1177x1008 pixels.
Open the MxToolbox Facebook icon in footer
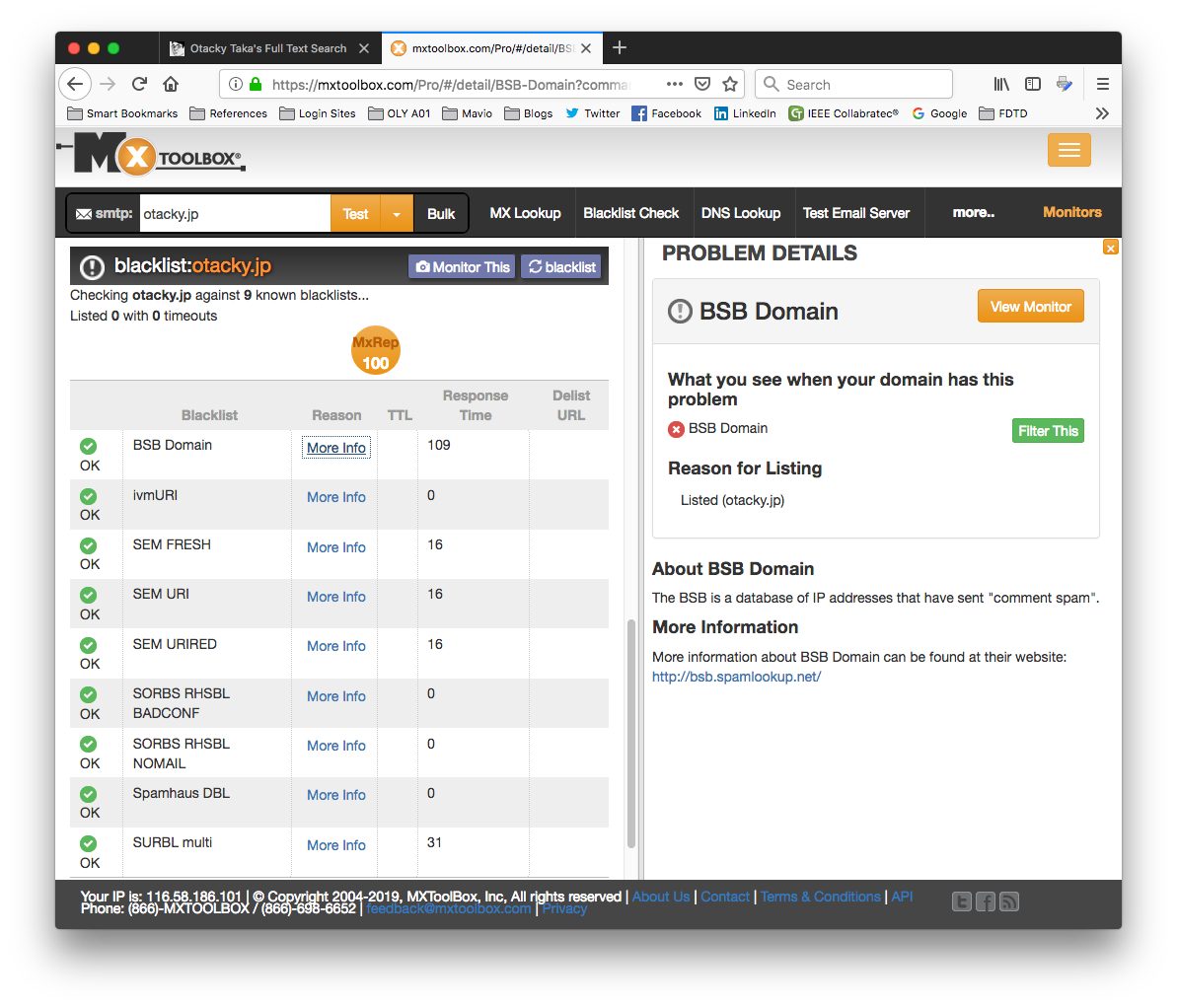[x=986, y=901]
